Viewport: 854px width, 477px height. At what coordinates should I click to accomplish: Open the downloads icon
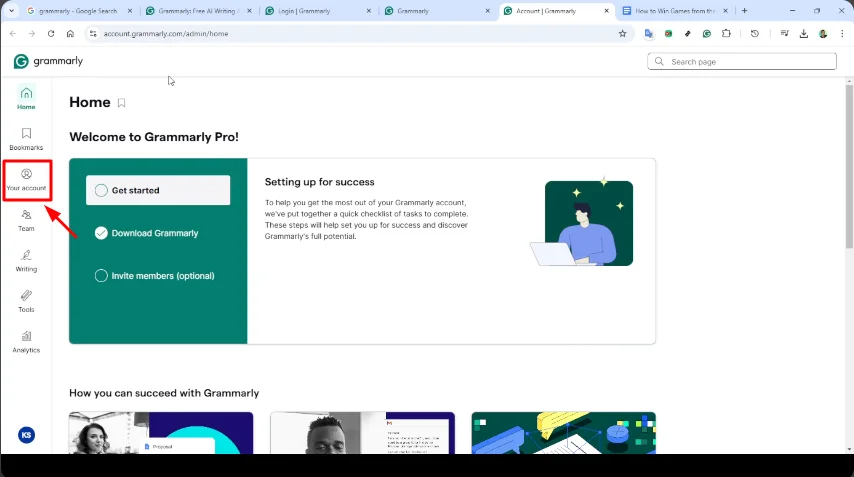[x=803, y=34]
